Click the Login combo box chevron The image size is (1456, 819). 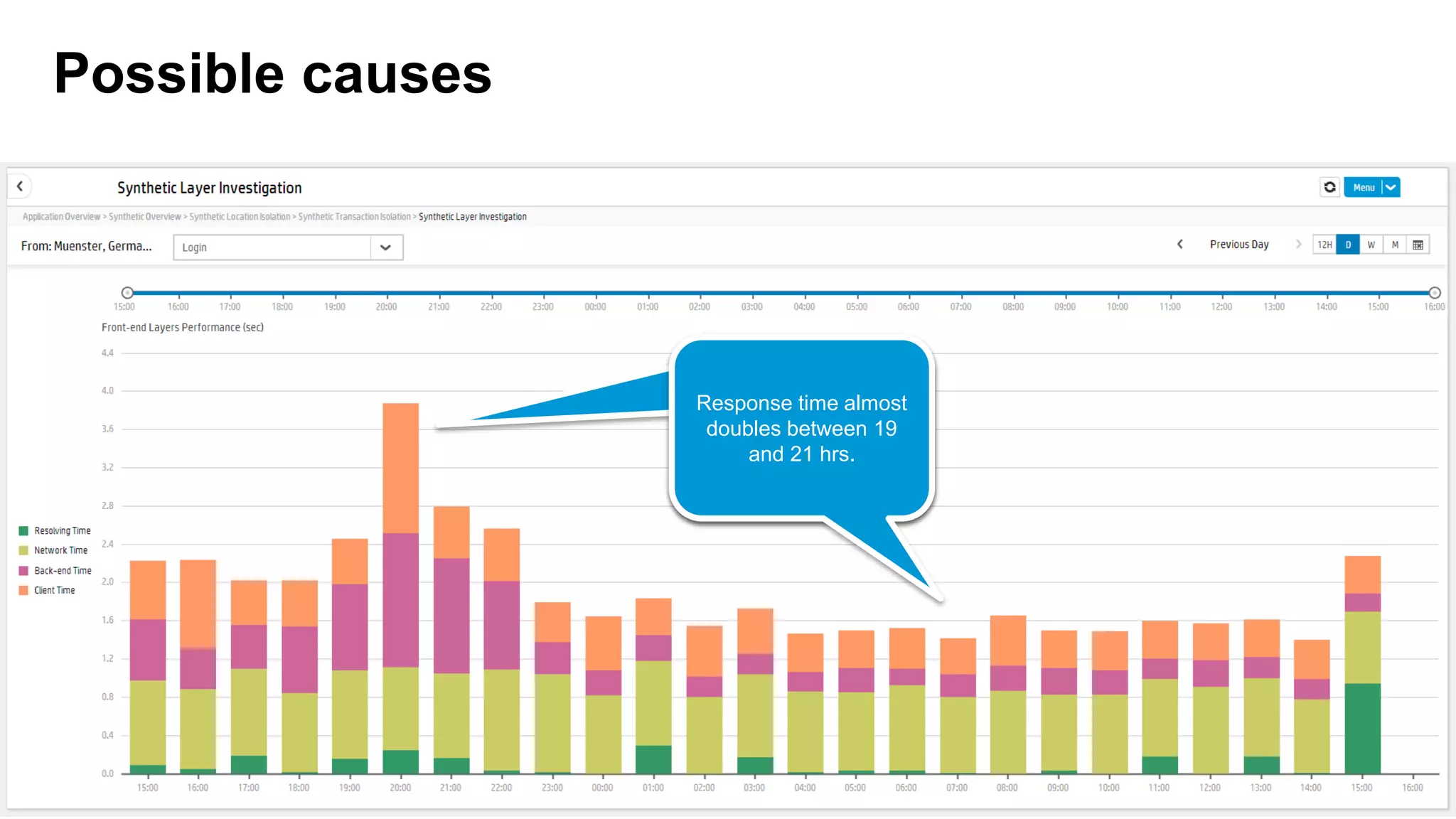pos(386,247)
